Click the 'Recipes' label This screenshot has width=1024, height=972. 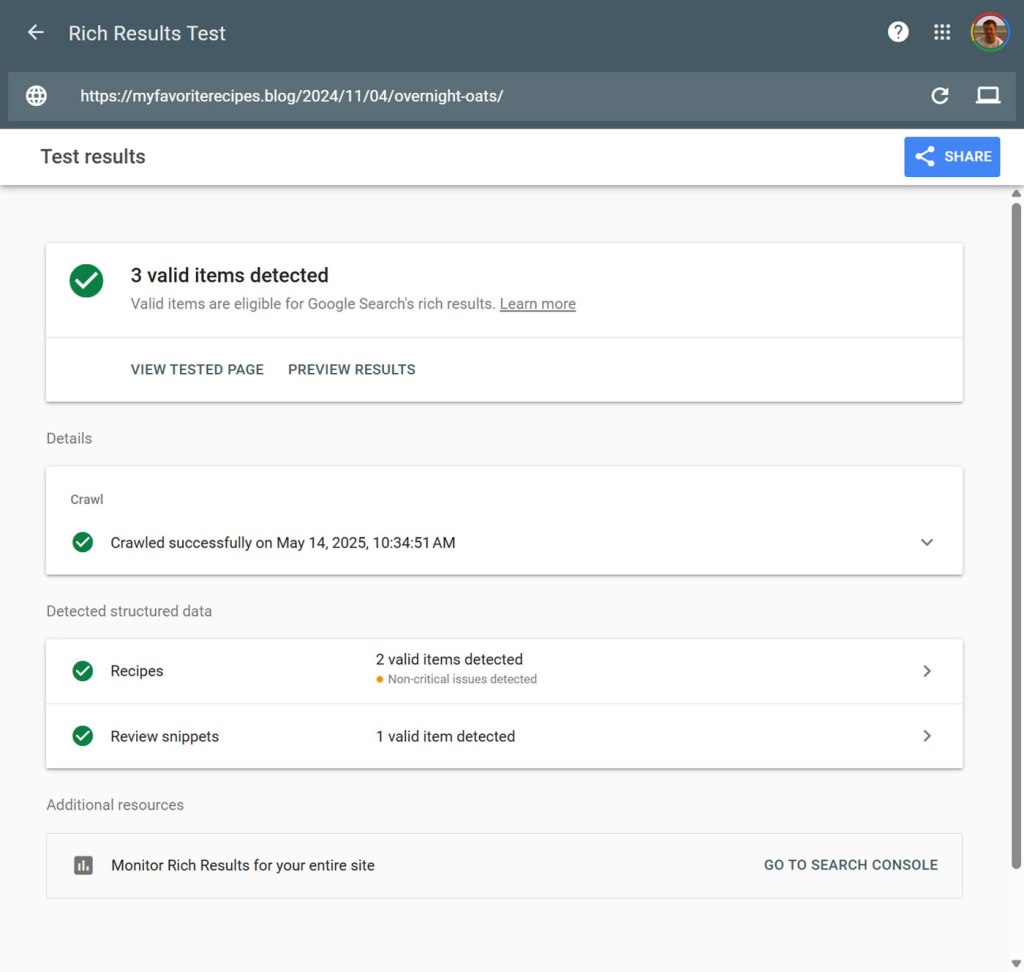[136, 671]
